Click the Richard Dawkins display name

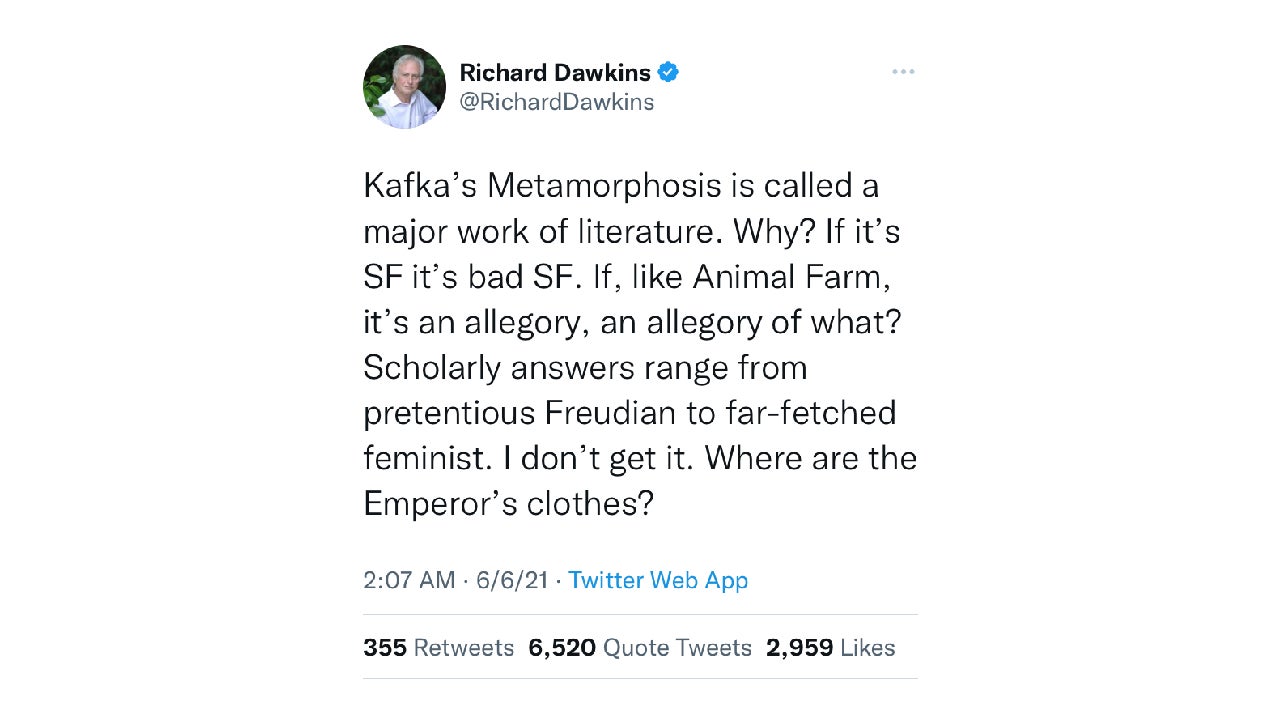click(554, 72)
